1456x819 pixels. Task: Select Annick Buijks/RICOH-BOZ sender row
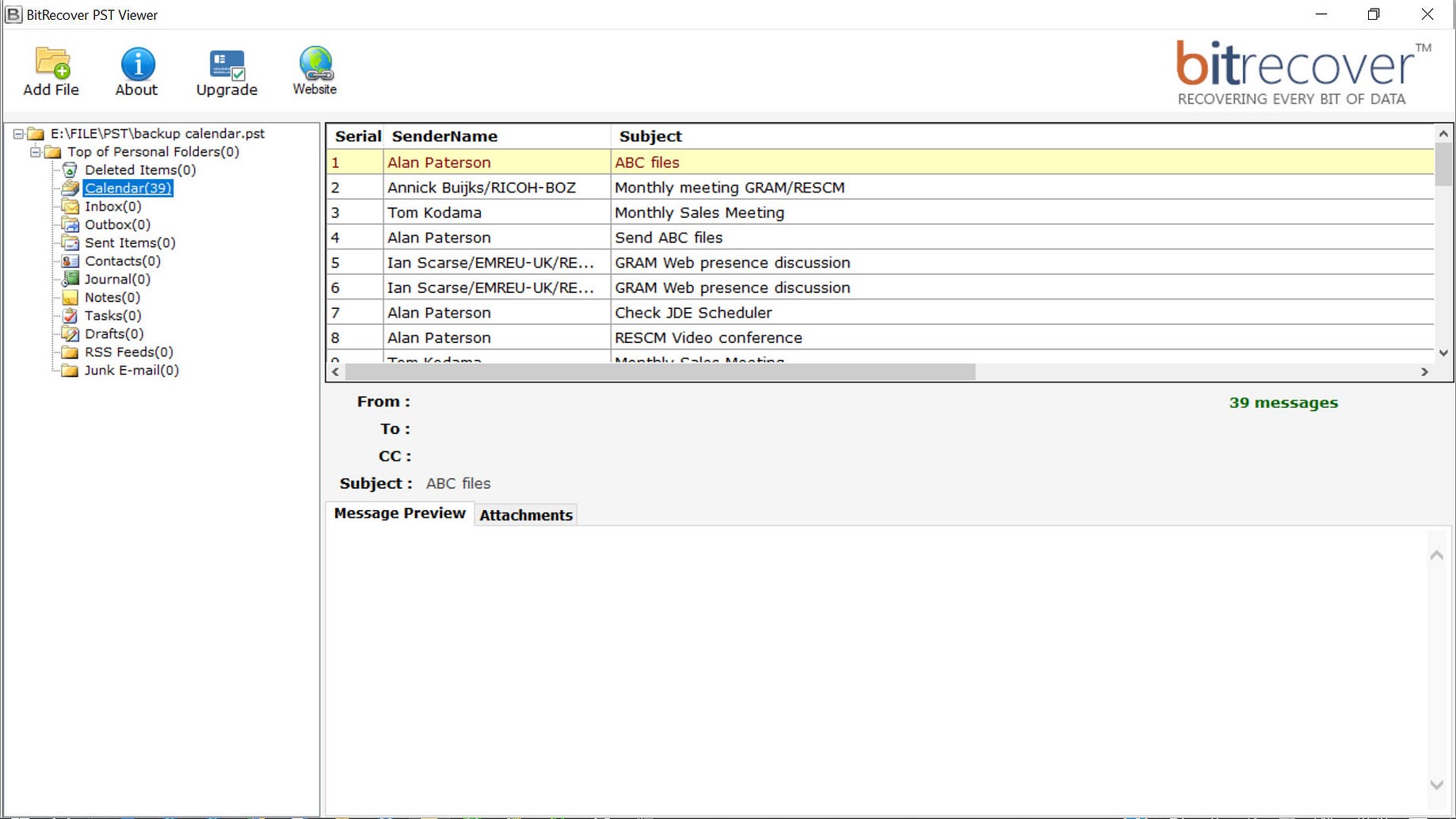tap(880, 188)
